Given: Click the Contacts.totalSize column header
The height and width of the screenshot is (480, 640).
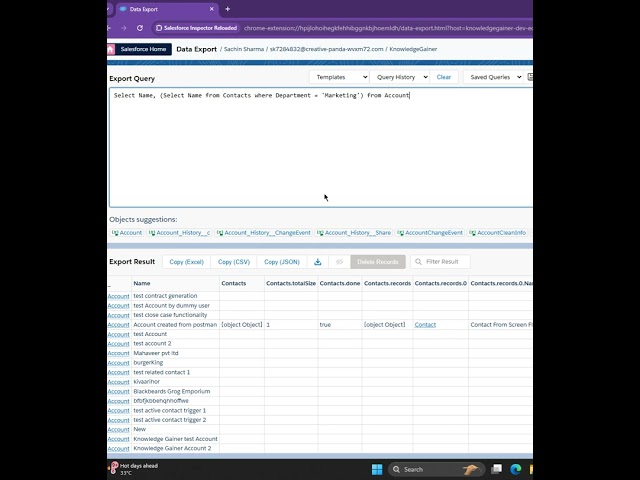Looking at the screenshot, I should click(291, 283).
